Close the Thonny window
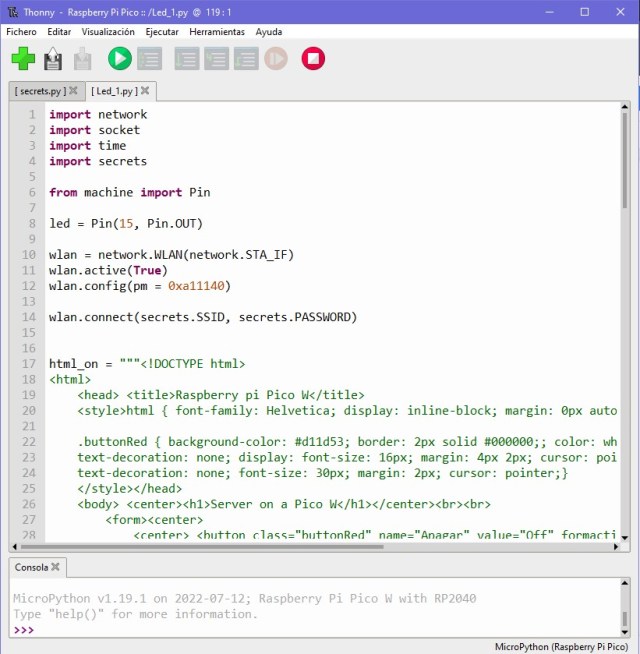Viewport: 640px width, 654px height. [620, 12]
